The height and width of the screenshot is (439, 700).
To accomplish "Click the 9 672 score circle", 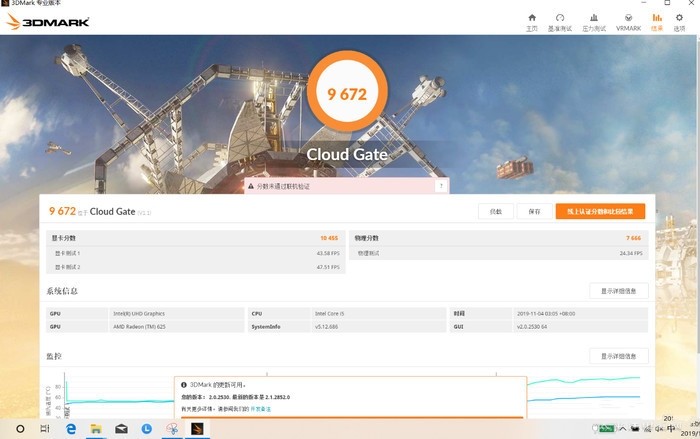I will click(347, 92).
